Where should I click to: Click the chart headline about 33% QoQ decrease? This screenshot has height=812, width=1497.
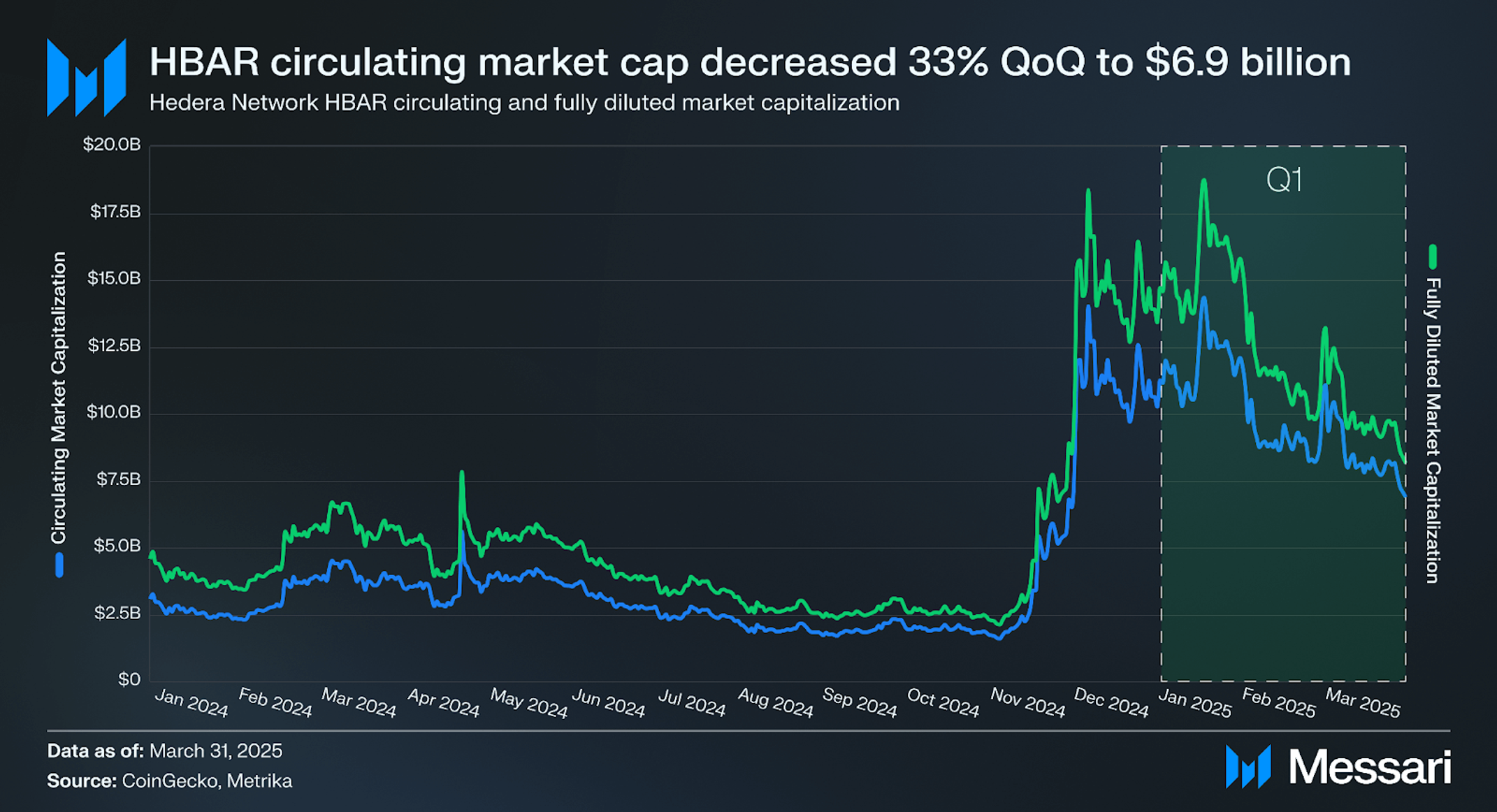coord(750,61)
